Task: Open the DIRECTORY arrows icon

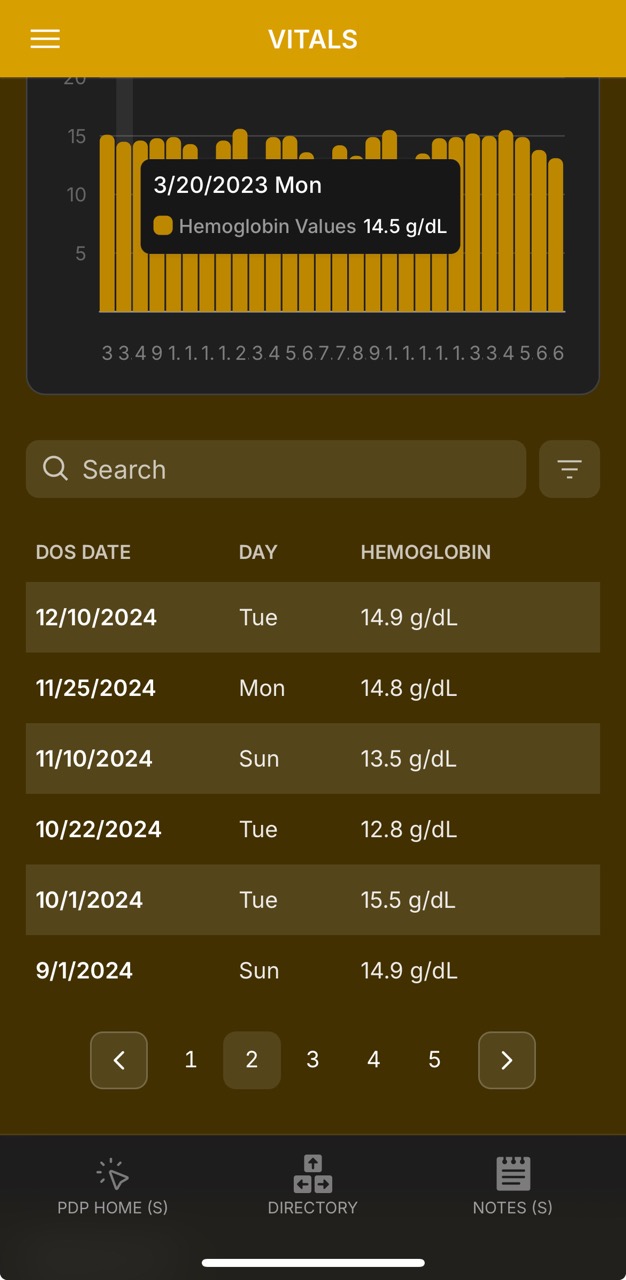Action: [312, 1172]
